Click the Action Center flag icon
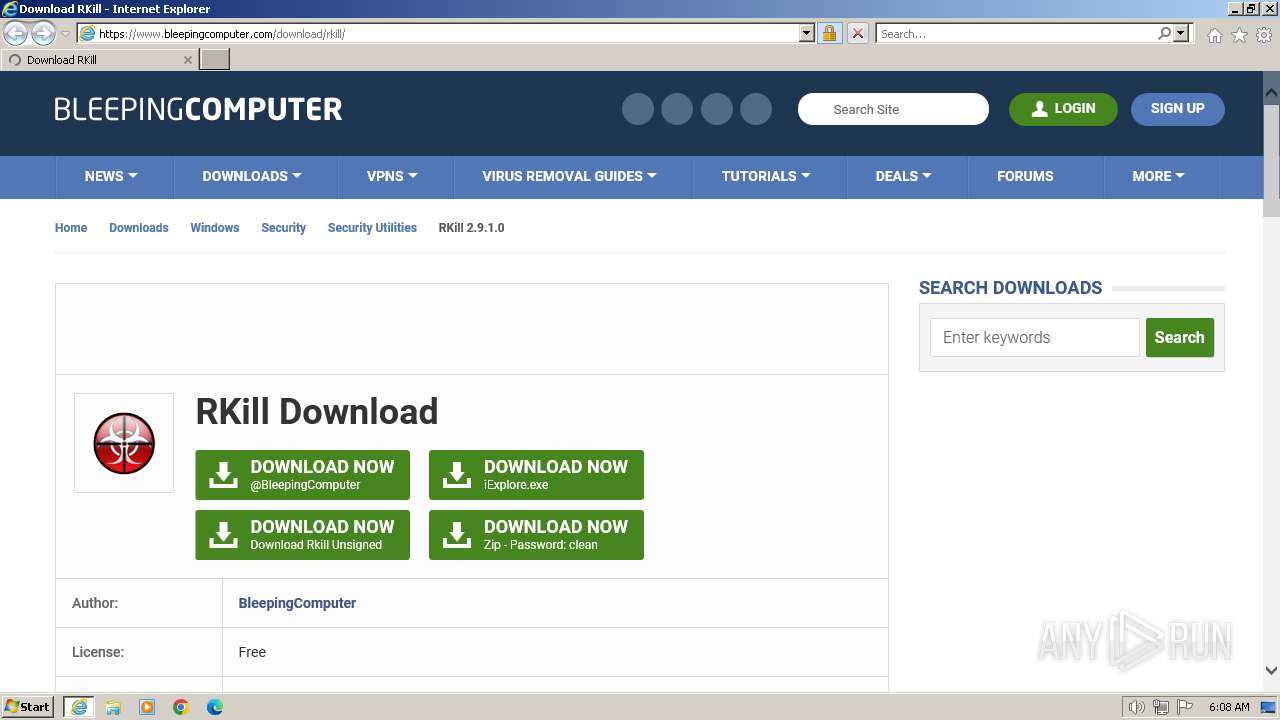Image resolution: width=1280 pixels, height=720 pixels. [x=1184, y=707]
